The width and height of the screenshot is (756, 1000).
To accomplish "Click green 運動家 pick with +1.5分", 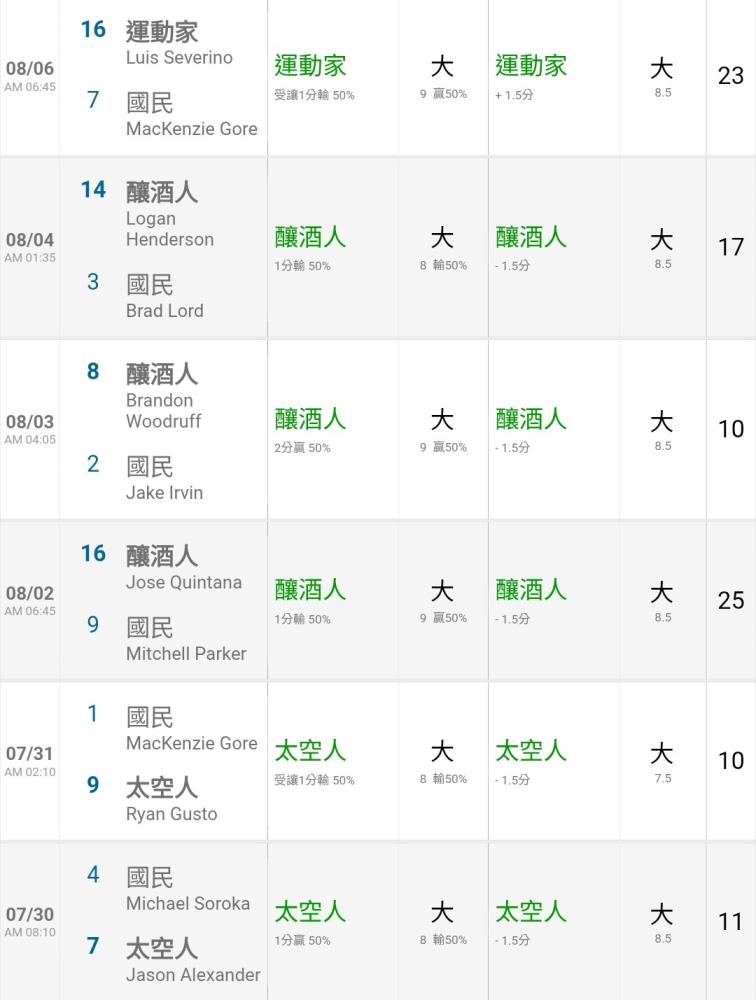I will (x=531, y=77).
